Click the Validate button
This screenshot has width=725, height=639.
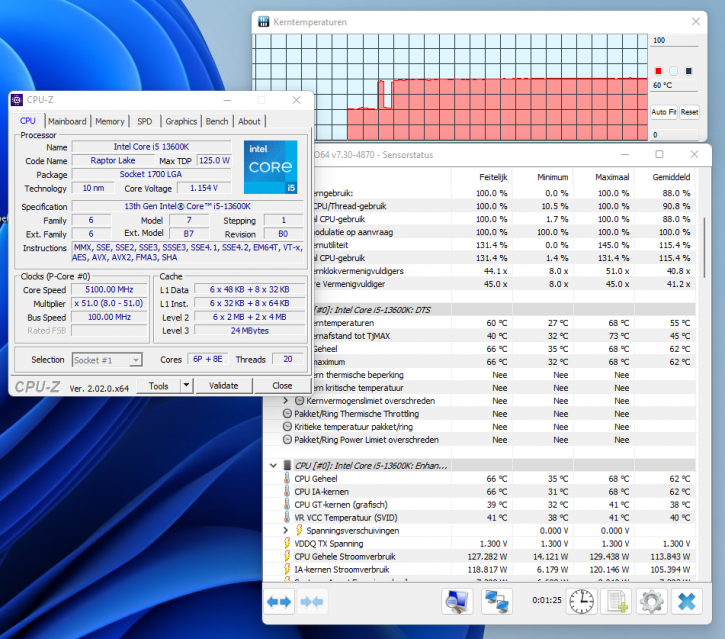[x=224, y=386]
